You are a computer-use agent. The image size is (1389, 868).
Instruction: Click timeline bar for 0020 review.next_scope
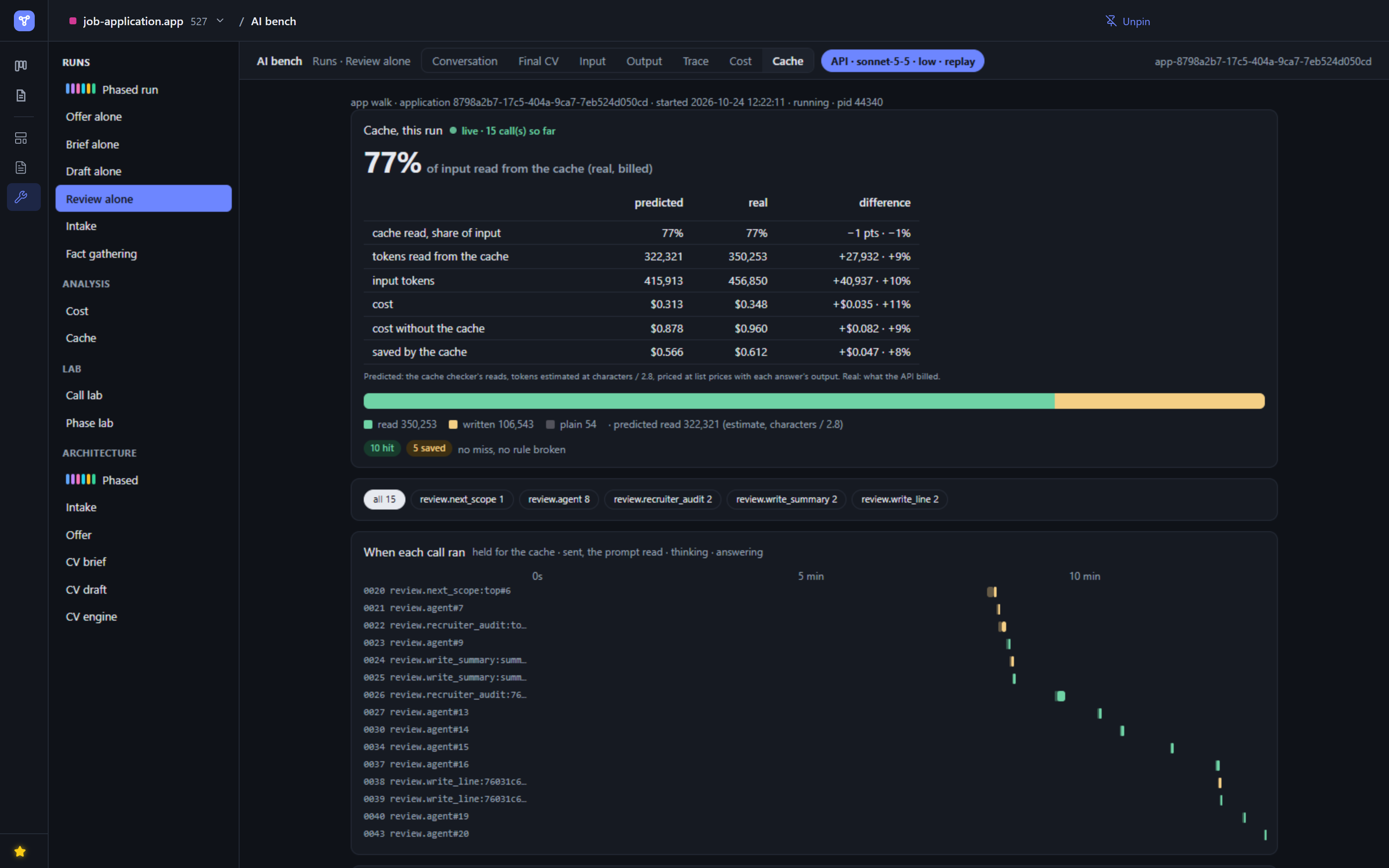992,592
